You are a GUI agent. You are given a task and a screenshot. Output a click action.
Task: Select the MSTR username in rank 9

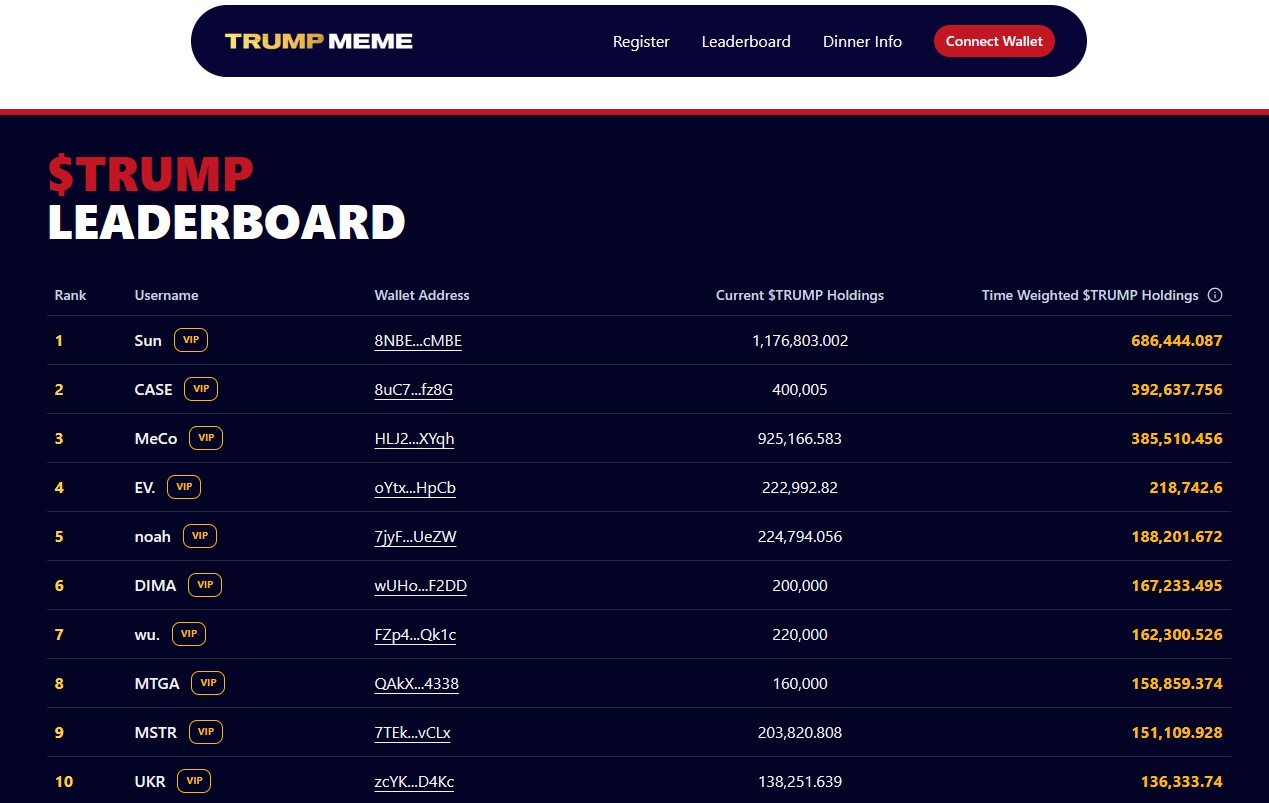(155, 732)
